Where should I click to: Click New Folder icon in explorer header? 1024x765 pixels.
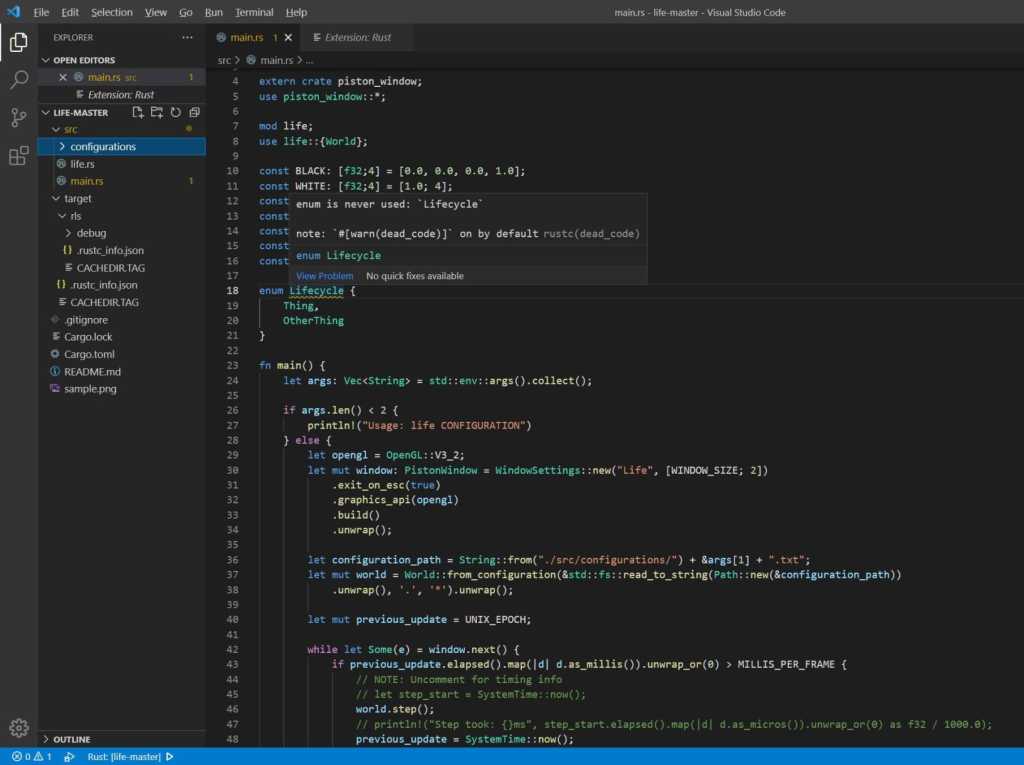click(157, 112)
